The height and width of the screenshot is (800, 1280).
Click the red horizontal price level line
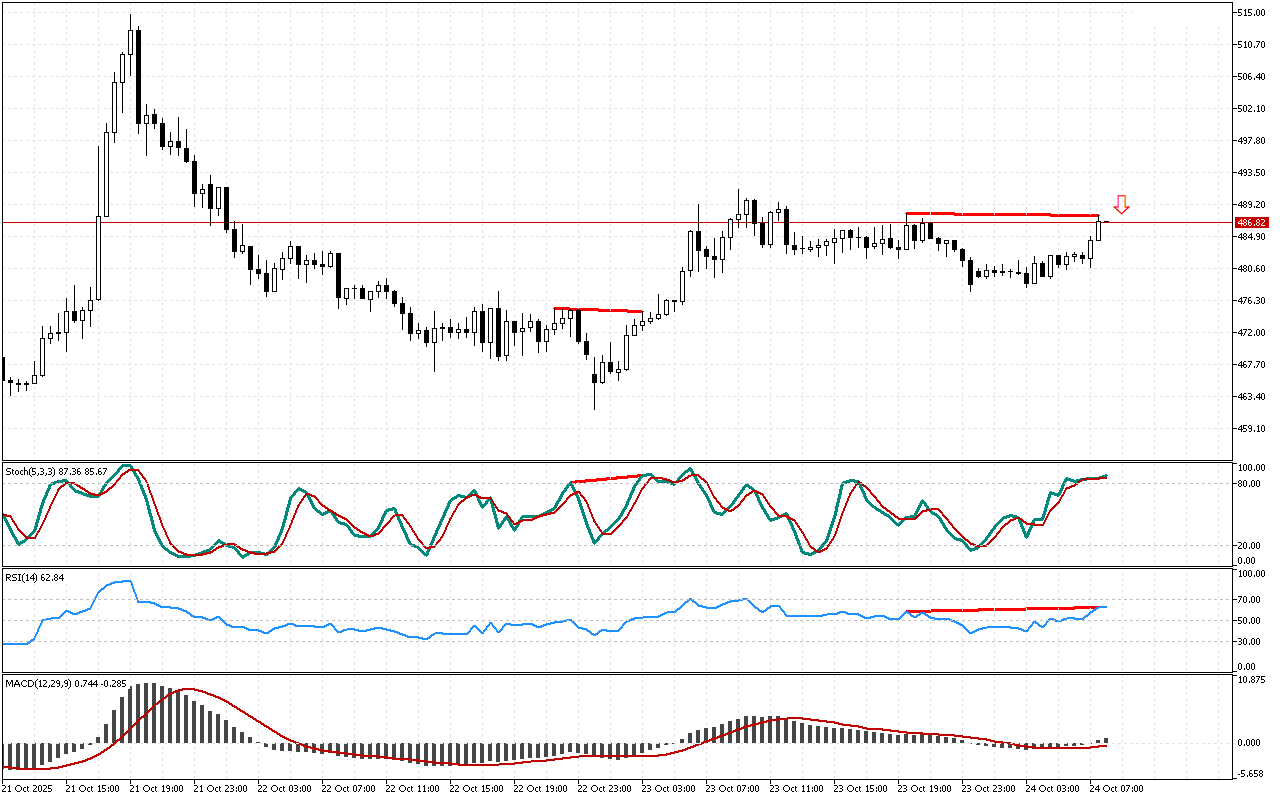(400, 222)
